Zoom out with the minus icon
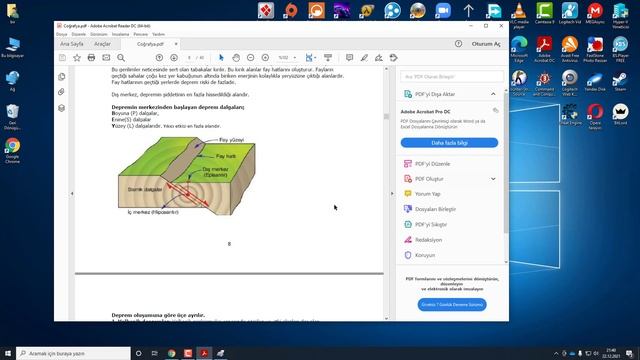 tap(251, 58)
